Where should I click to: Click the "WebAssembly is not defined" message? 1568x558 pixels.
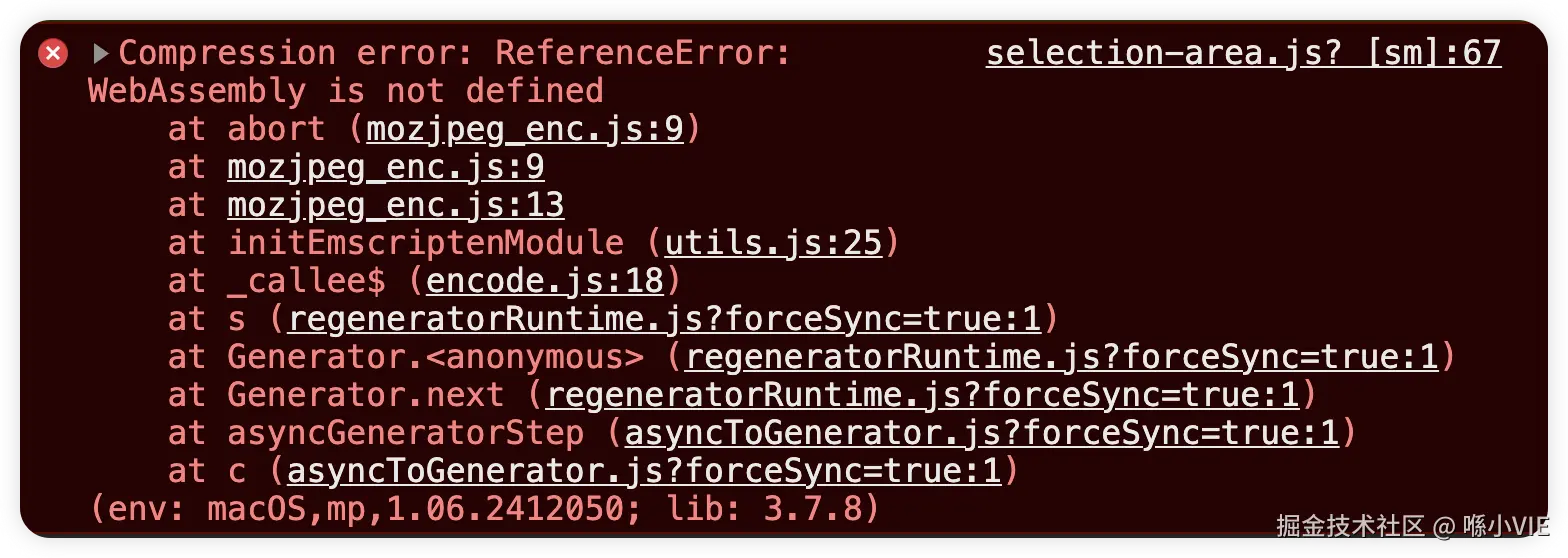tap(346, 91)
